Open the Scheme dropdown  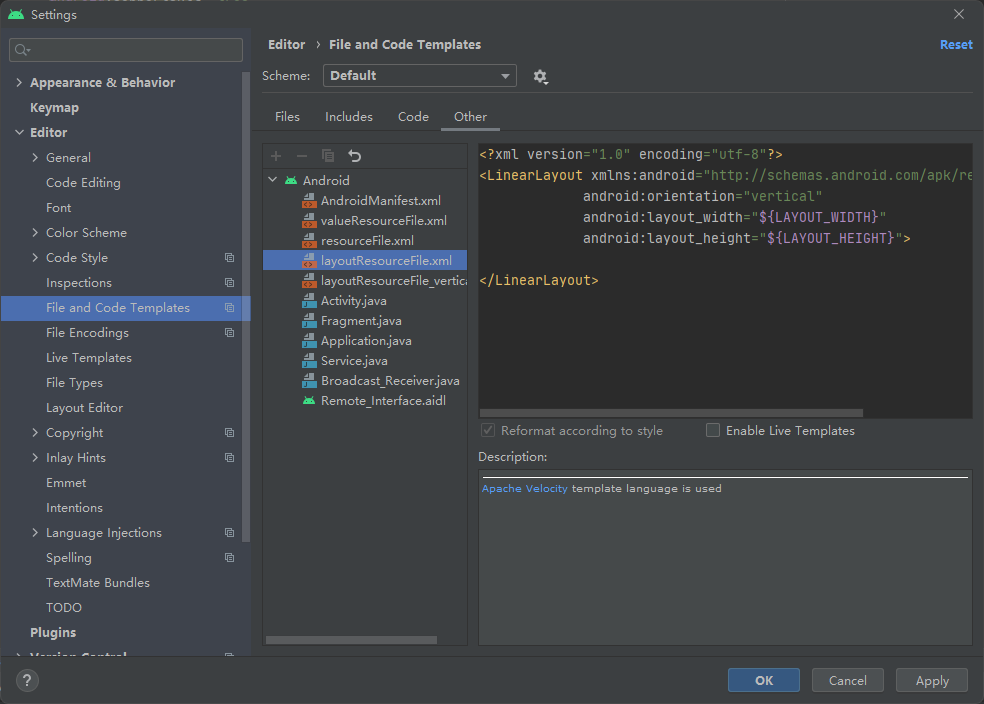(x=419, y=76)
